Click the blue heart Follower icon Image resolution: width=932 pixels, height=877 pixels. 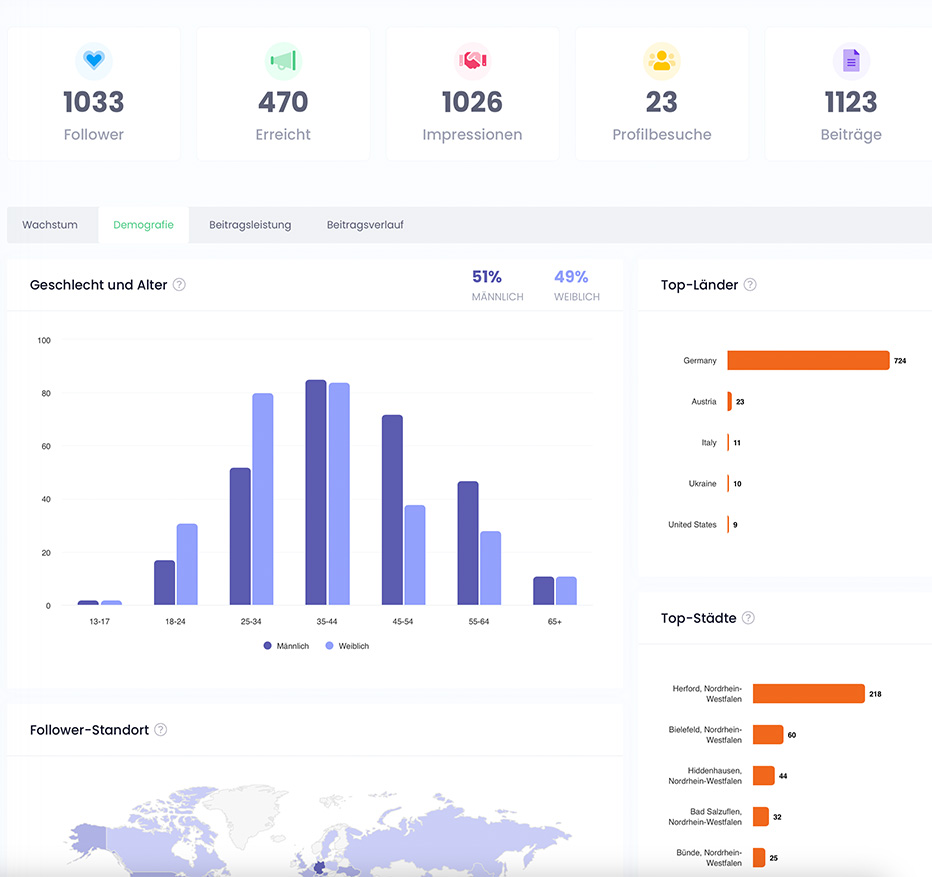94,61
